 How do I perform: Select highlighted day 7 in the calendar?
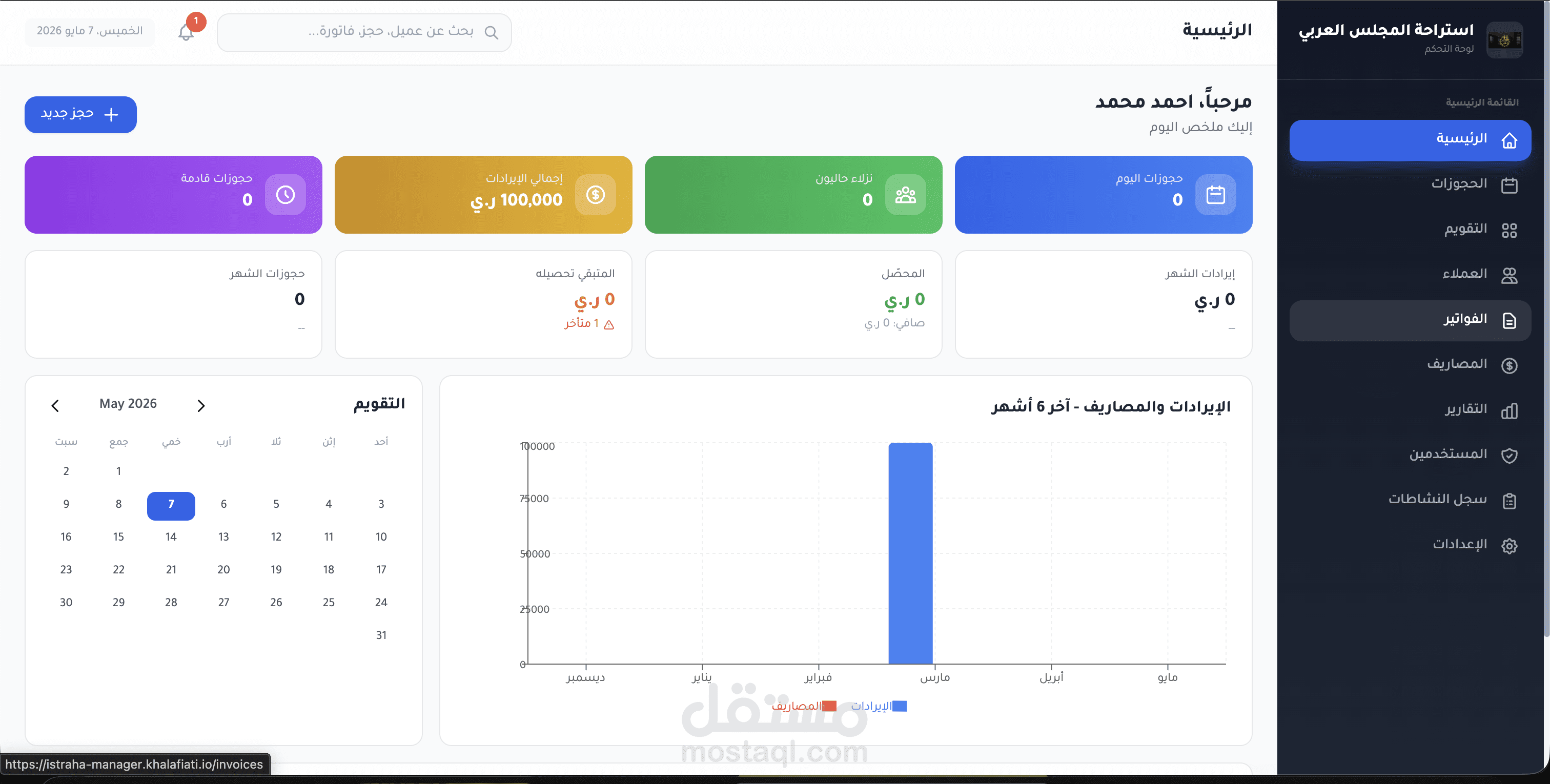coord(171,505)
